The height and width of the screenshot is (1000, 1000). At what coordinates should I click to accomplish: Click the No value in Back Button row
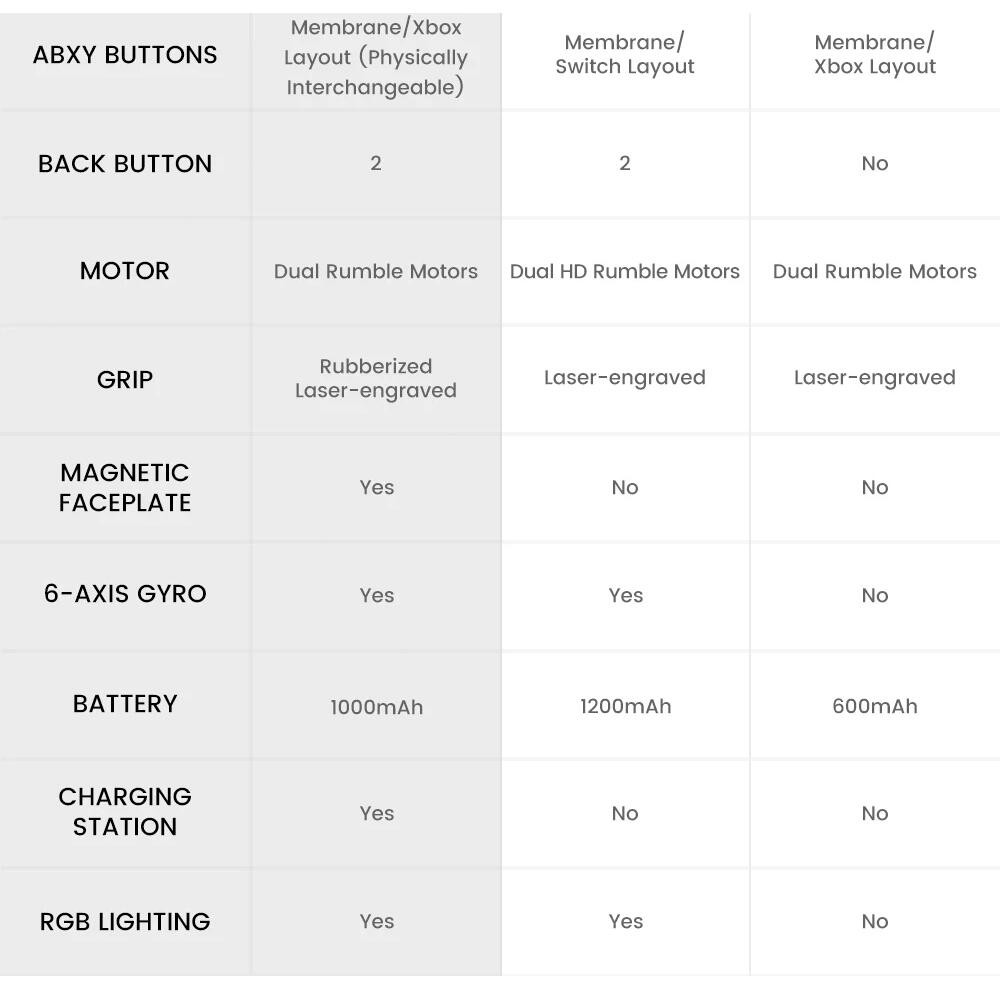tap(874, 164)
